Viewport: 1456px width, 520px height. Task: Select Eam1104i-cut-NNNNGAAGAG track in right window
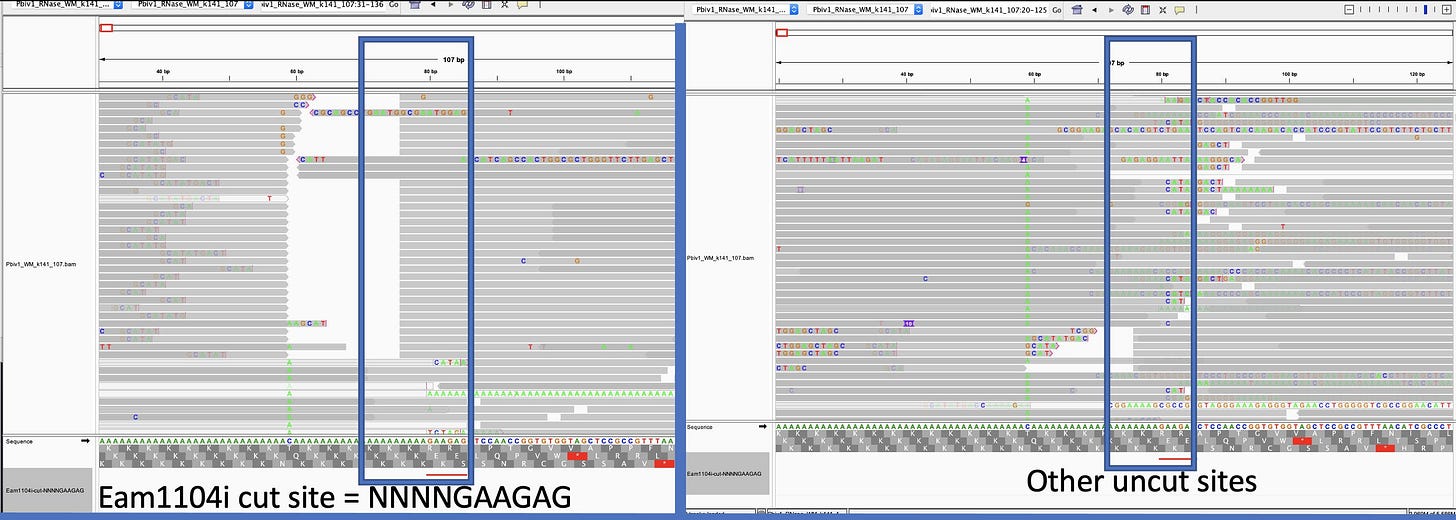click(x=727, y=473)
